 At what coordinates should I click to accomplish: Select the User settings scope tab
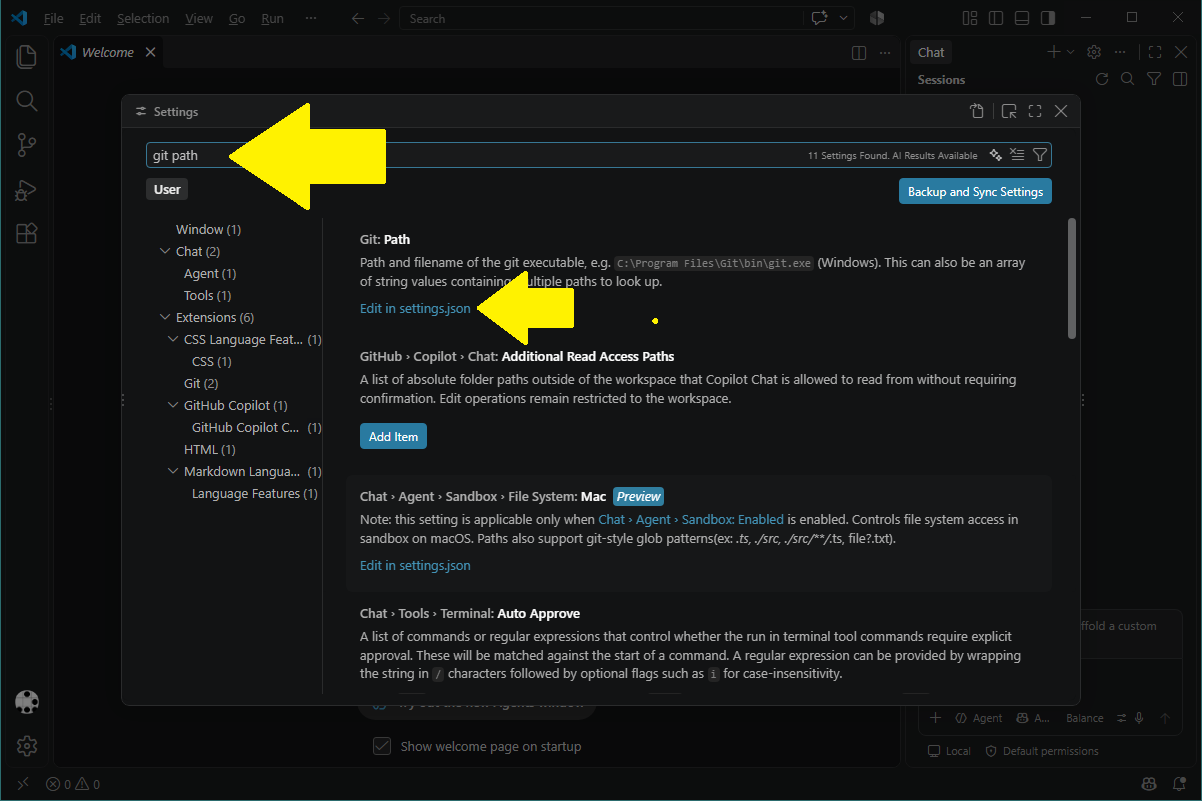tap(167, 189)
